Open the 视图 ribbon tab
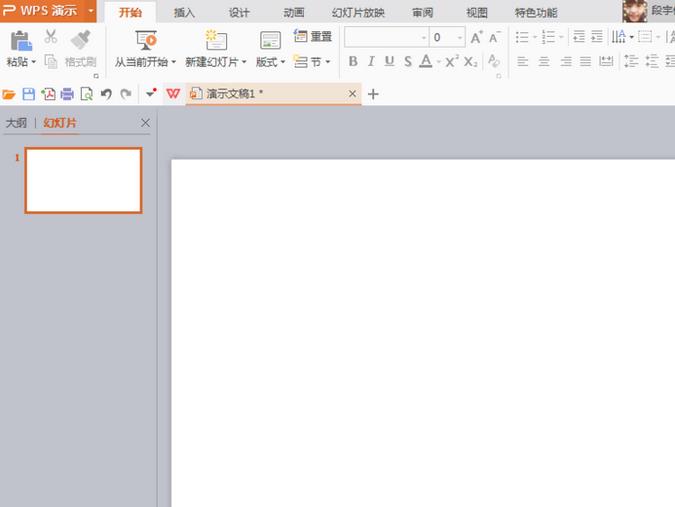Image resolution: width=675 pixels, height=507 pixels. (477, 12)
